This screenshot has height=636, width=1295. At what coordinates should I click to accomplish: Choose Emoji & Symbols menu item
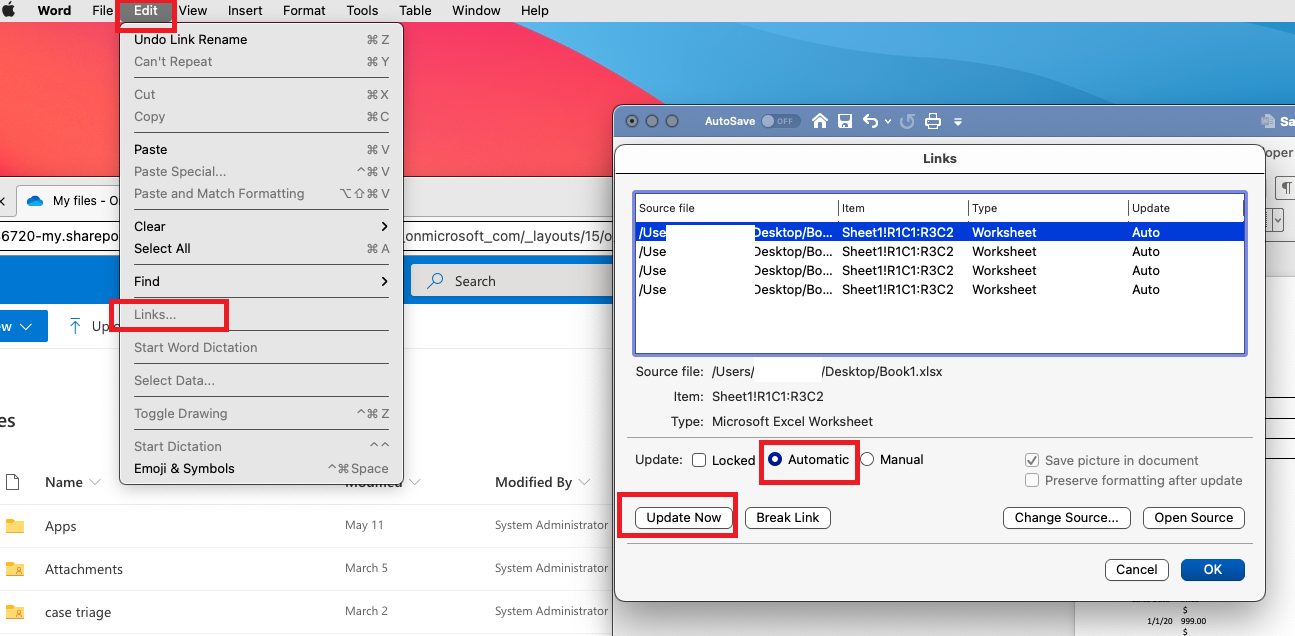tap(261, 468)
